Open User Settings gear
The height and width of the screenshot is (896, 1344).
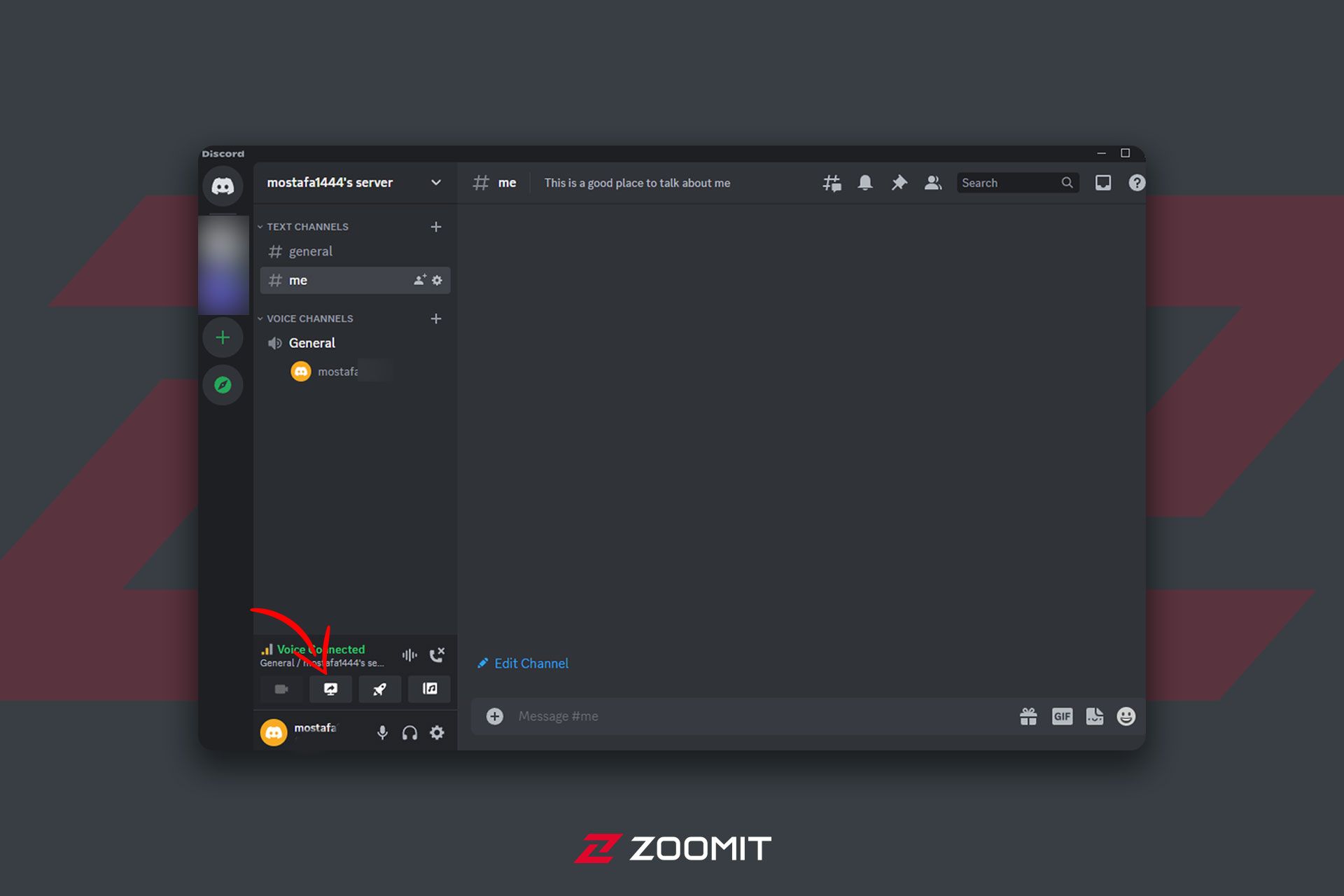(437, 733)
